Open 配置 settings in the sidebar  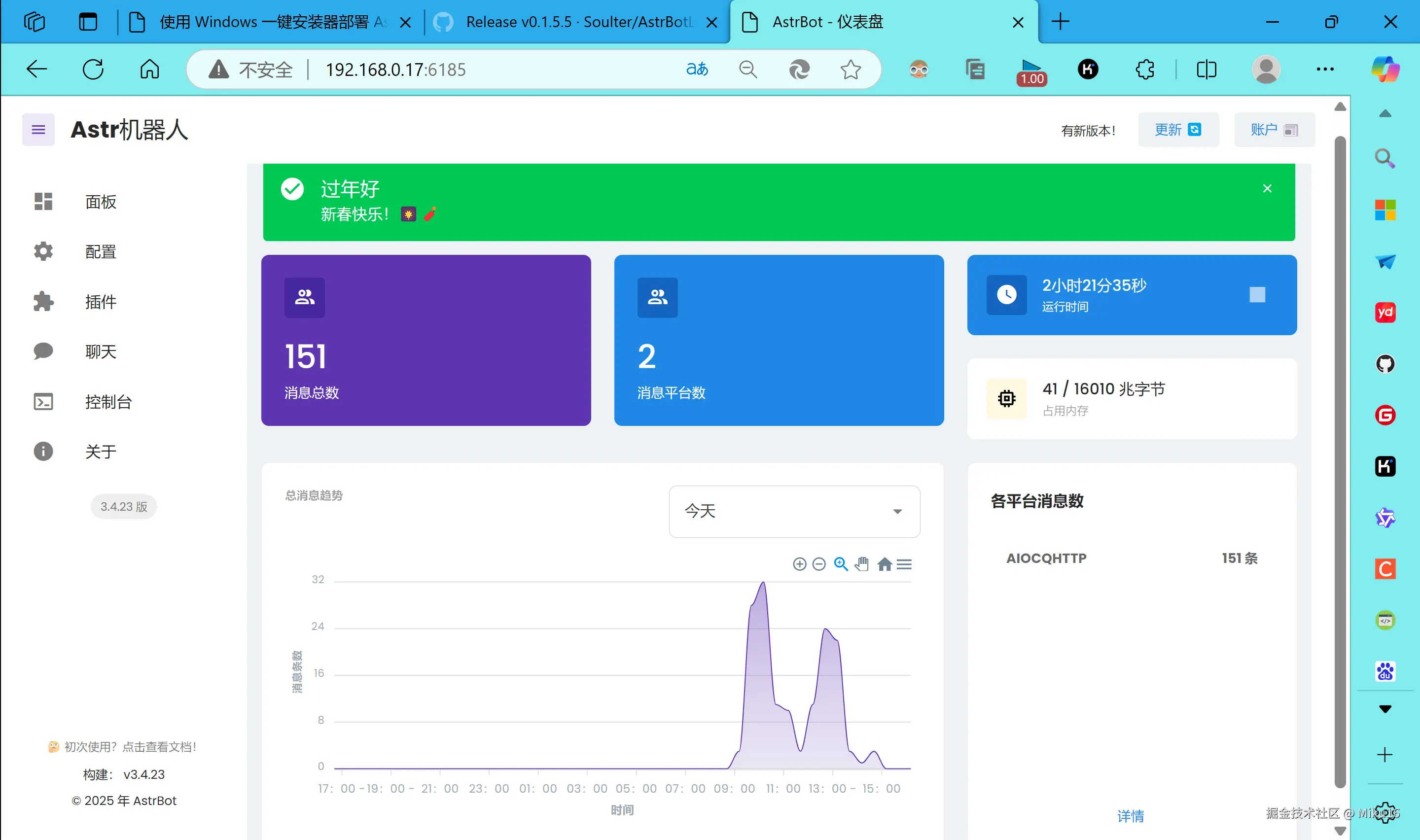point(101,252)
